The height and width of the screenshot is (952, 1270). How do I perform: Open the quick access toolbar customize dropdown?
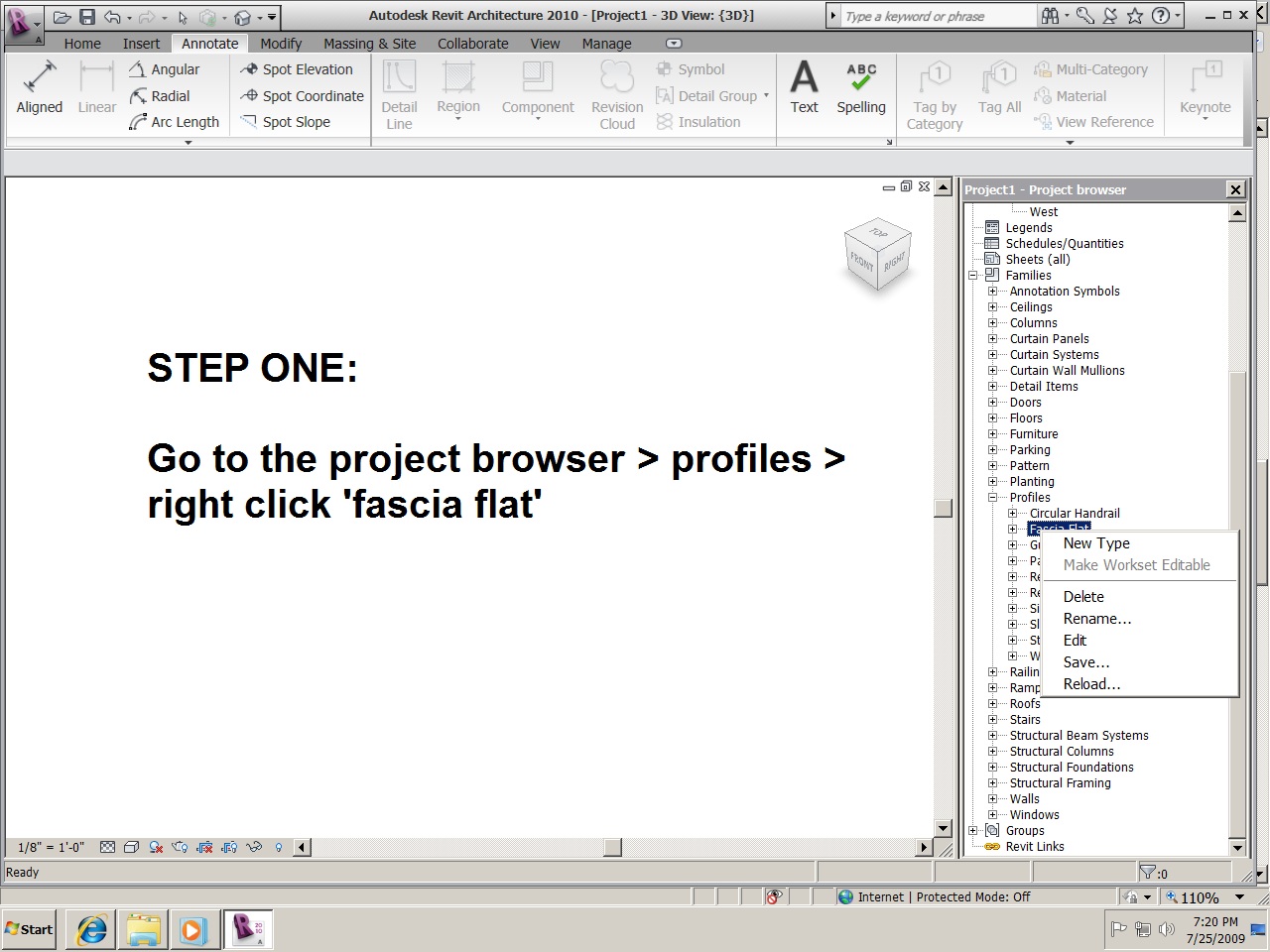(x=272, y=18)
